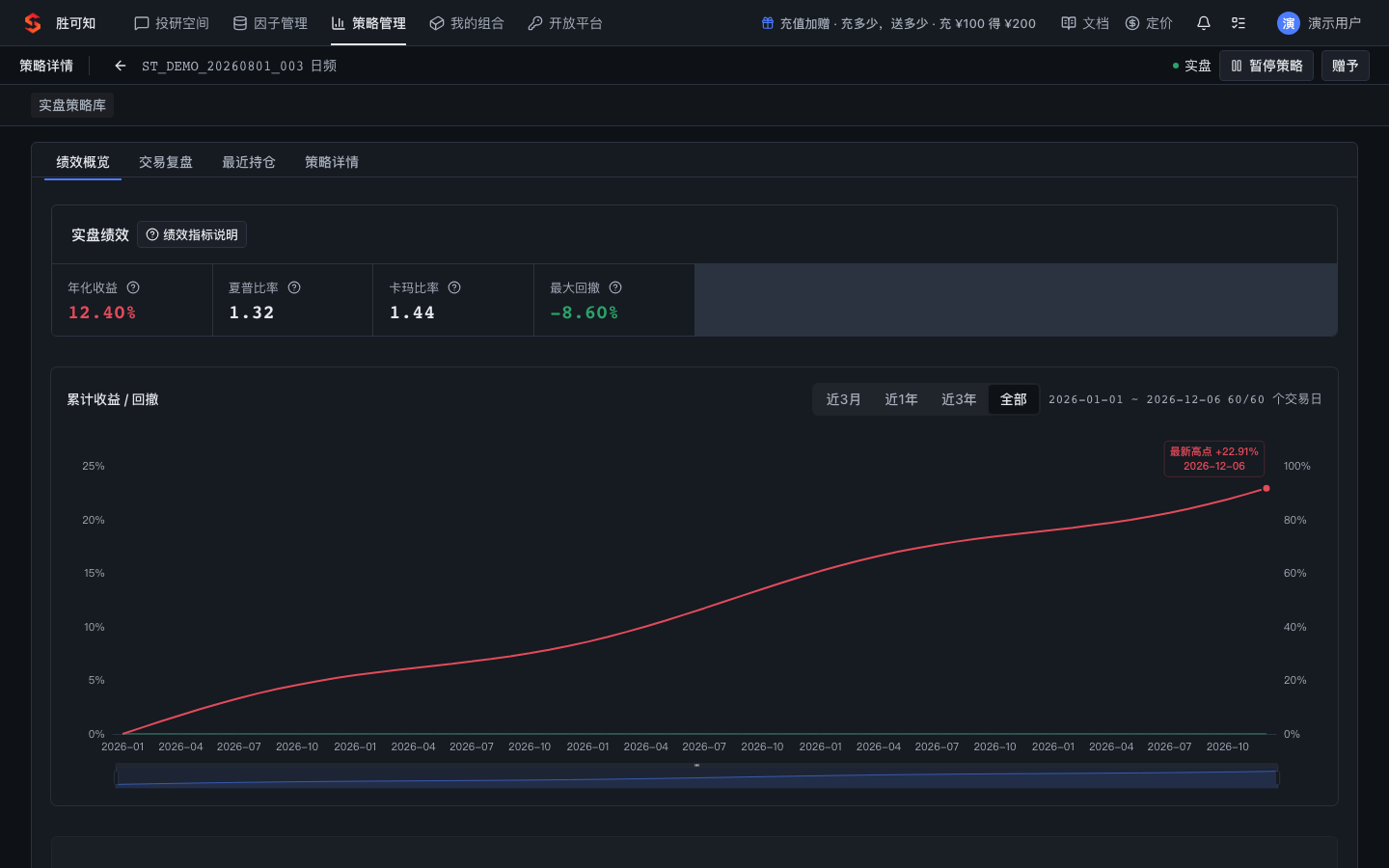Screen dimensions: 1389x868
Task: Click the 赠予 button
Action: 1346,66
